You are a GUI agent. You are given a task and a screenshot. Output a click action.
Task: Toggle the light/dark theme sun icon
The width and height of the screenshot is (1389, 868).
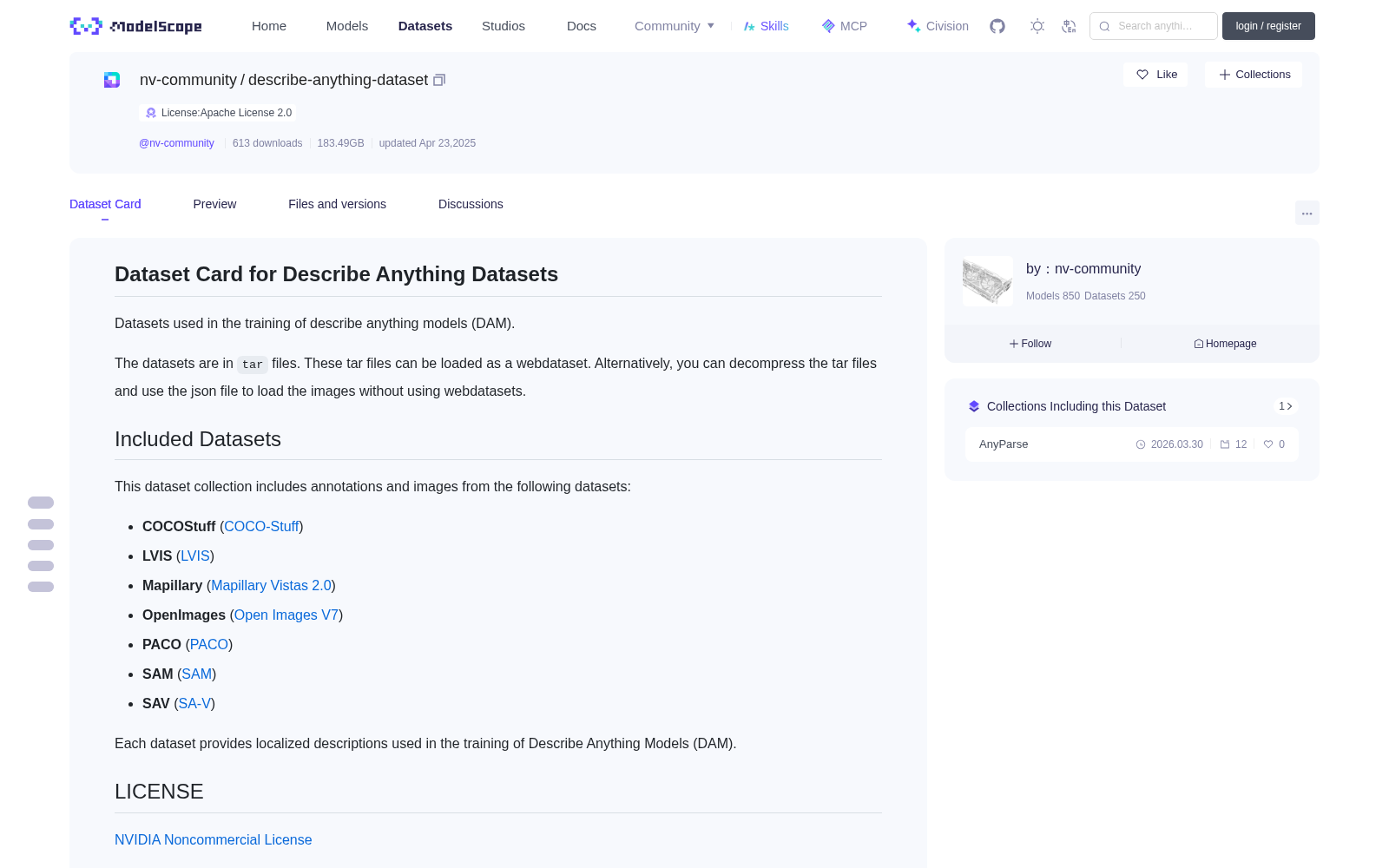pyautogui.click(x=1037, y=26)
